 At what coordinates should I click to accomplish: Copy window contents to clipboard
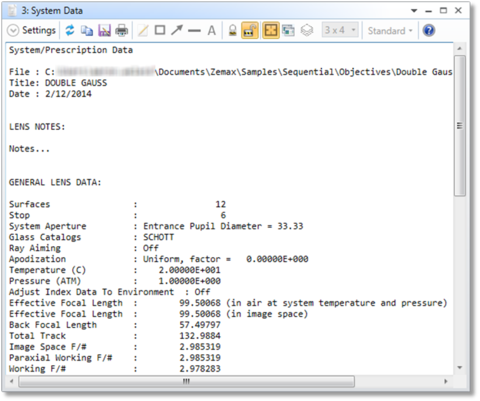click(x=87, y=31)
